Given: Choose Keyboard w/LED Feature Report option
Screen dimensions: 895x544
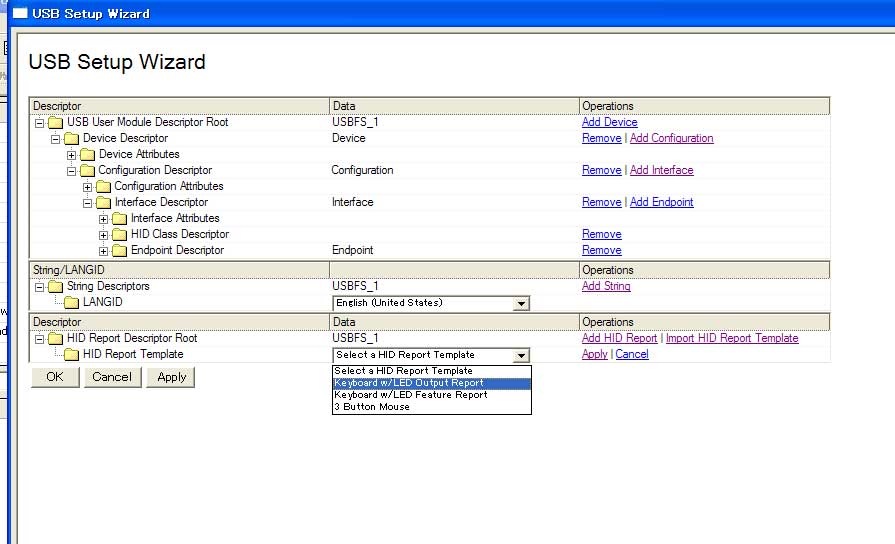Looking at the screenshot, I should pos(411,395).
